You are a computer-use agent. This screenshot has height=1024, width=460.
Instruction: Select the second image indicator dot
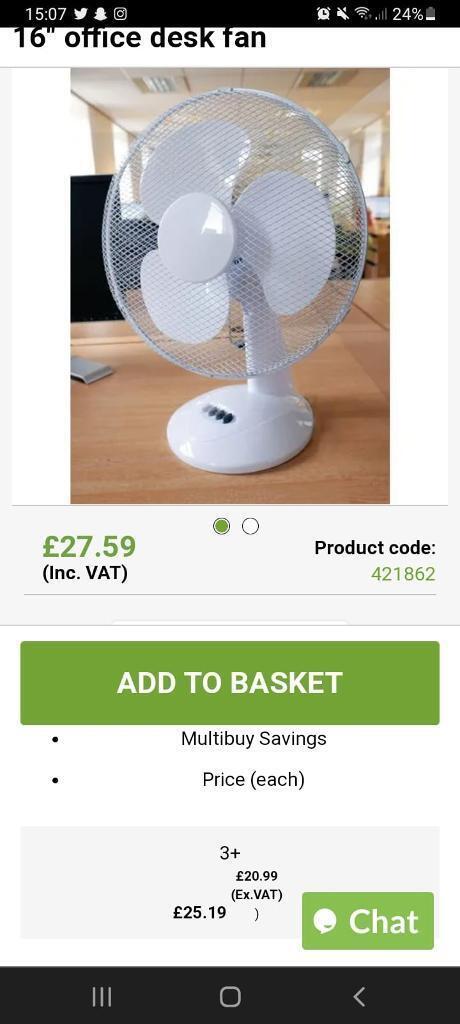coord(250,526)
